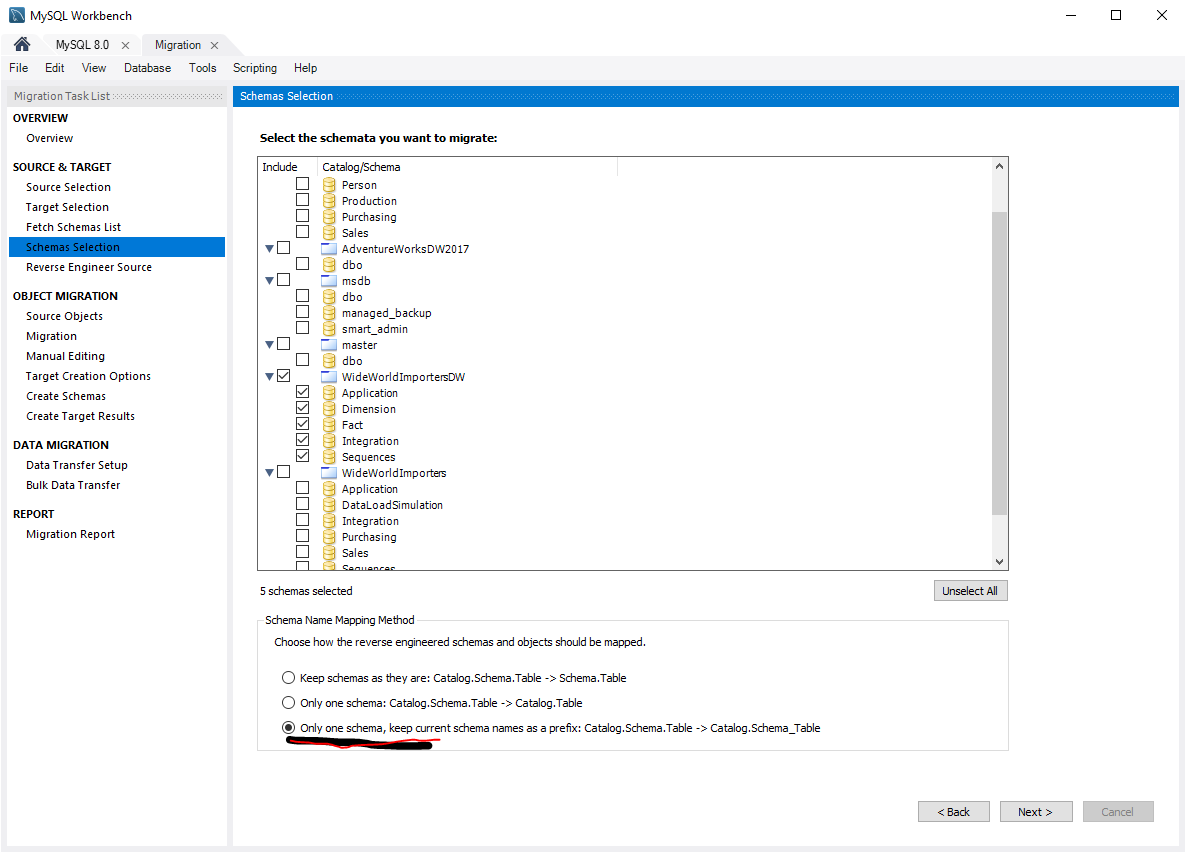The height and width of the screenshot is (853, 1186).
Task: Click the Unselect All button
Action: (x=969, y=591)
